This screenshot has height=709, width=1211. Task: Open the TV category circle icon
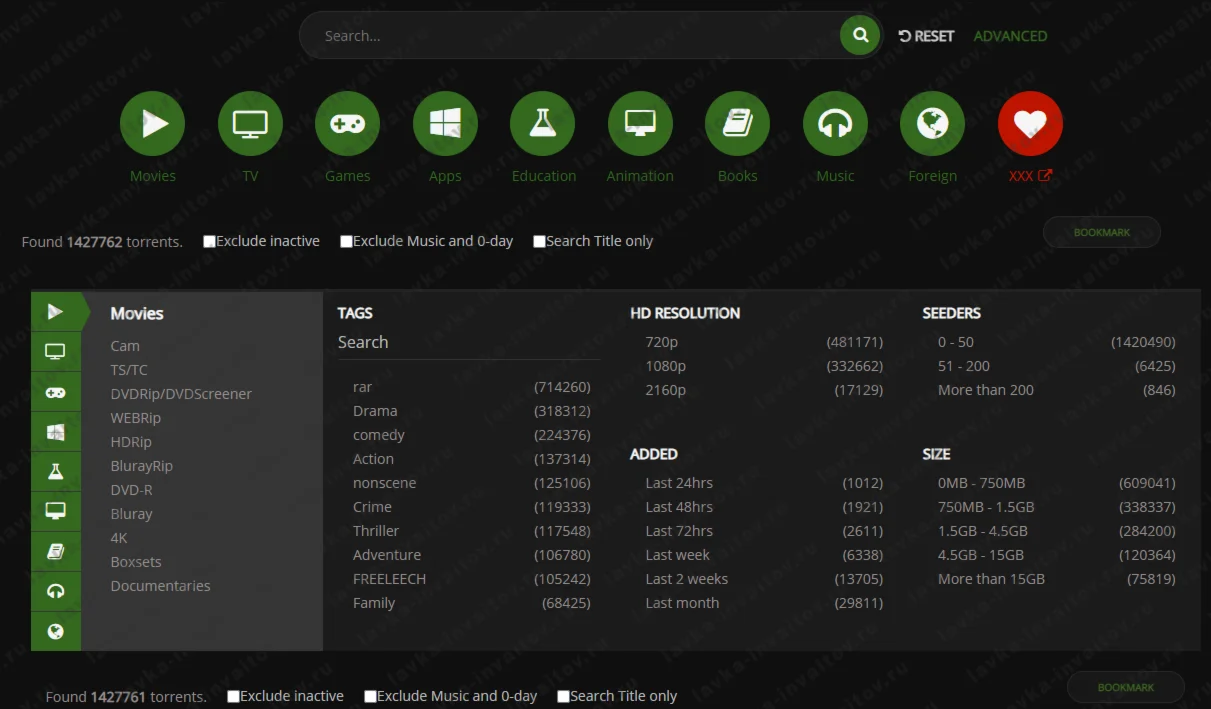[250, 124]
